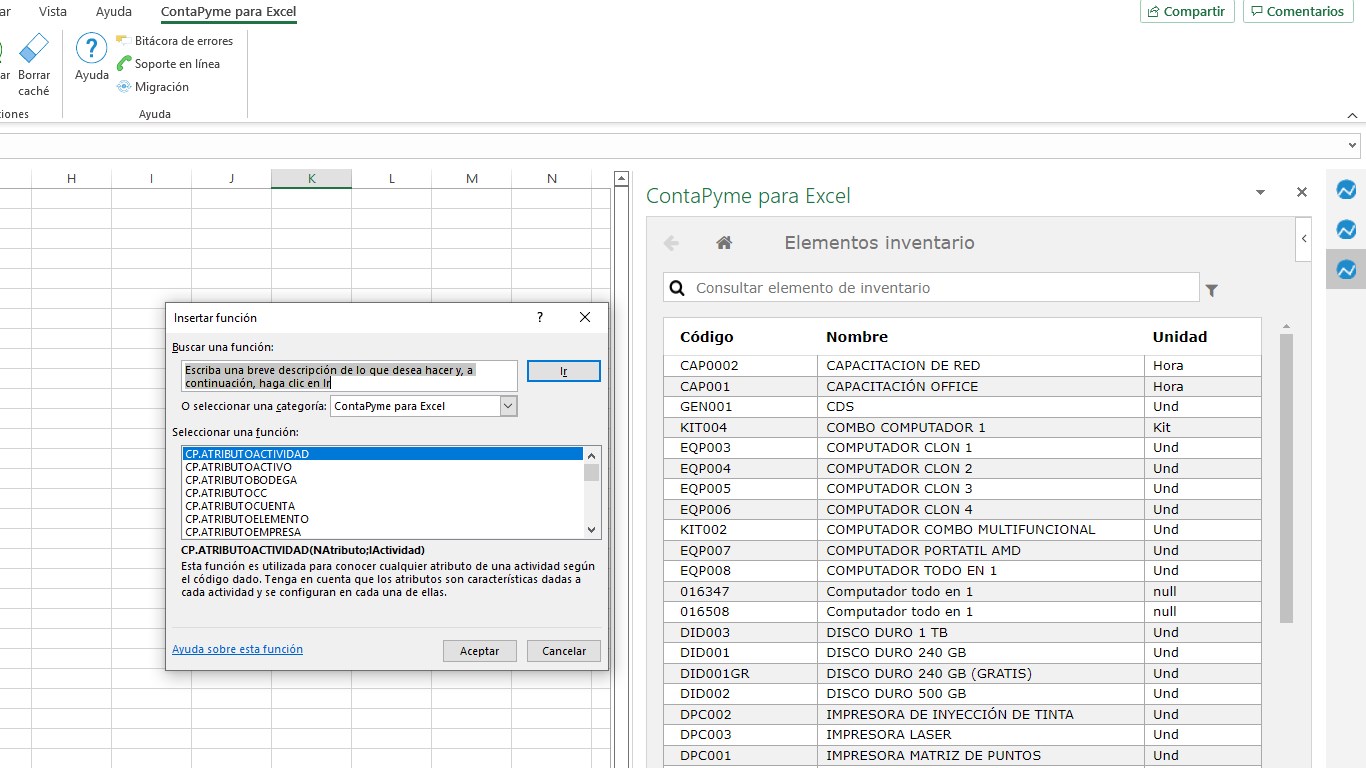This screenshot has width=1366, height=768.
Task: Click the Borrar caché eraser icon
Action: pyautogui.click(x=34, y=48)
